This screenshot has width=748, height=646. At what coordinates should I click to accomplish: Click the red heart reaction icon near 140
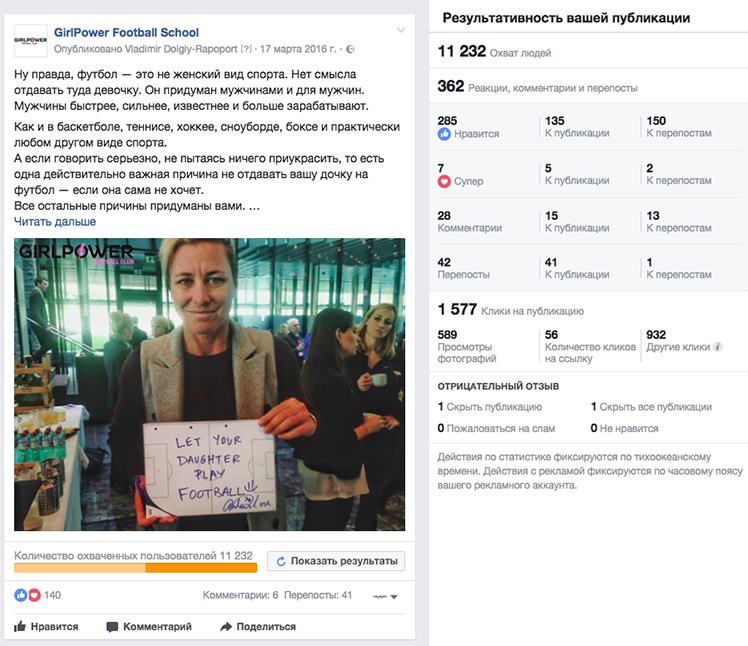coord(34,595)
